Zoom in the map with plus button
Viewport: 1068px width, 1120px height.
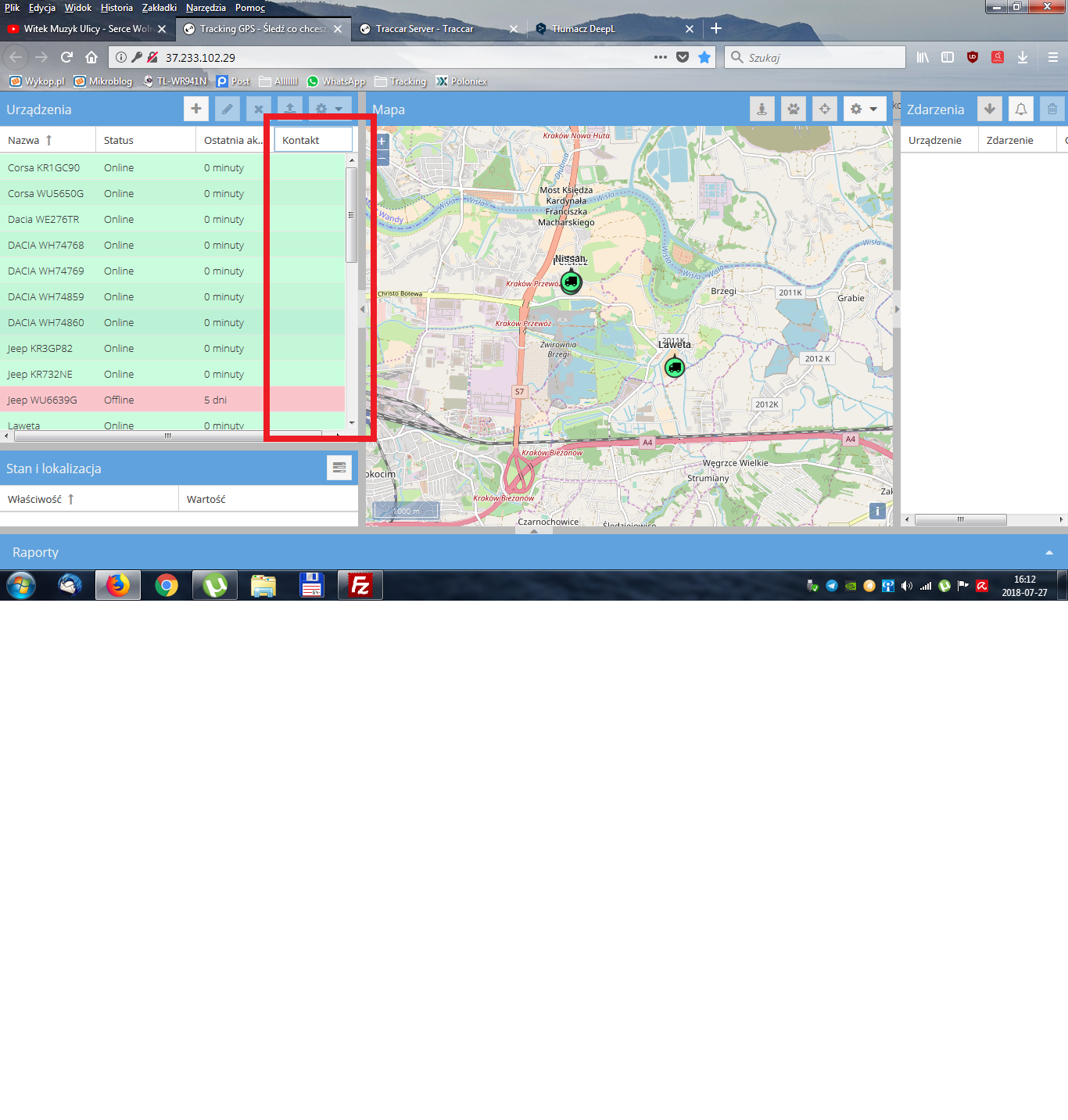[382, 142]
